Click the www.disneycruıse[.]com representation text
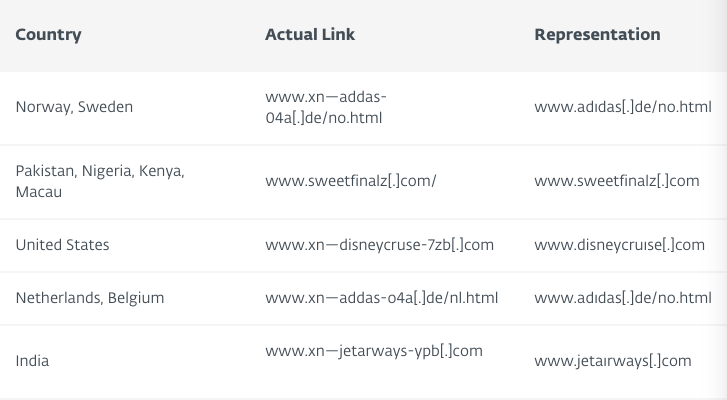This screenshot has width=727, height=400. (x=619, y=245)
